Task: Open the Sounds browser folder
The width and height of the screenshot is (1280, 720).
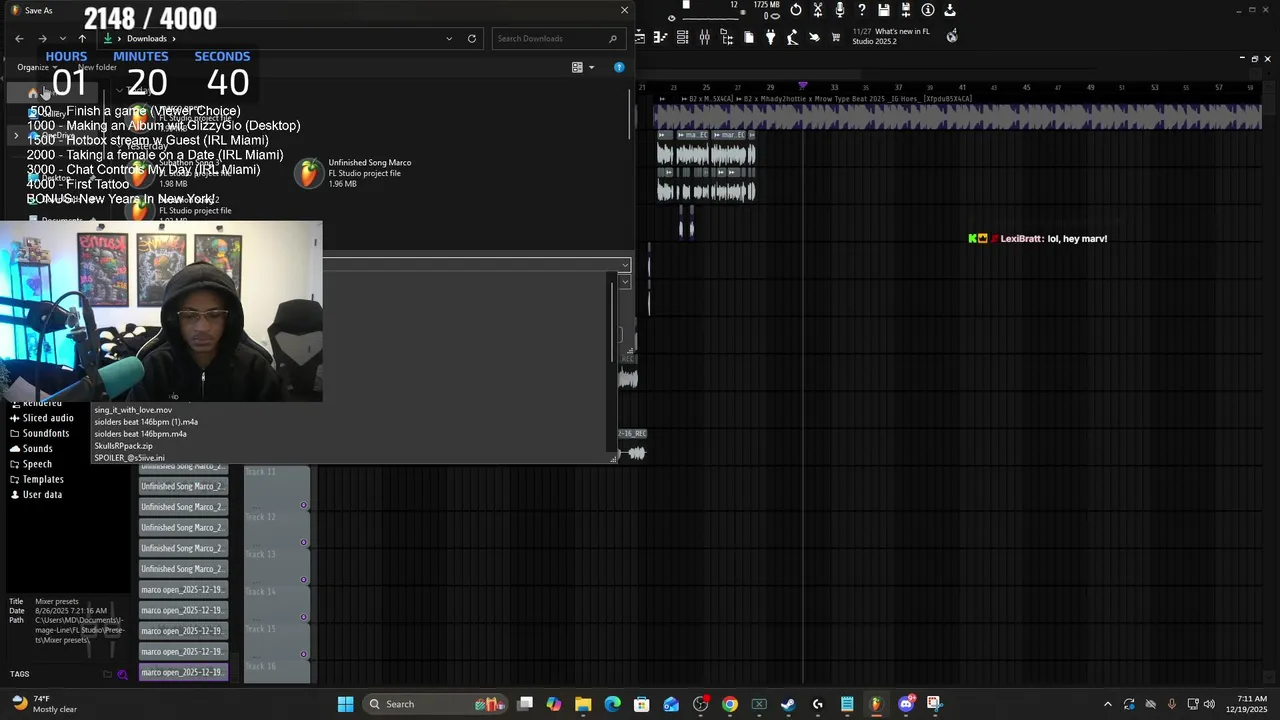Action: click(31, 449)
